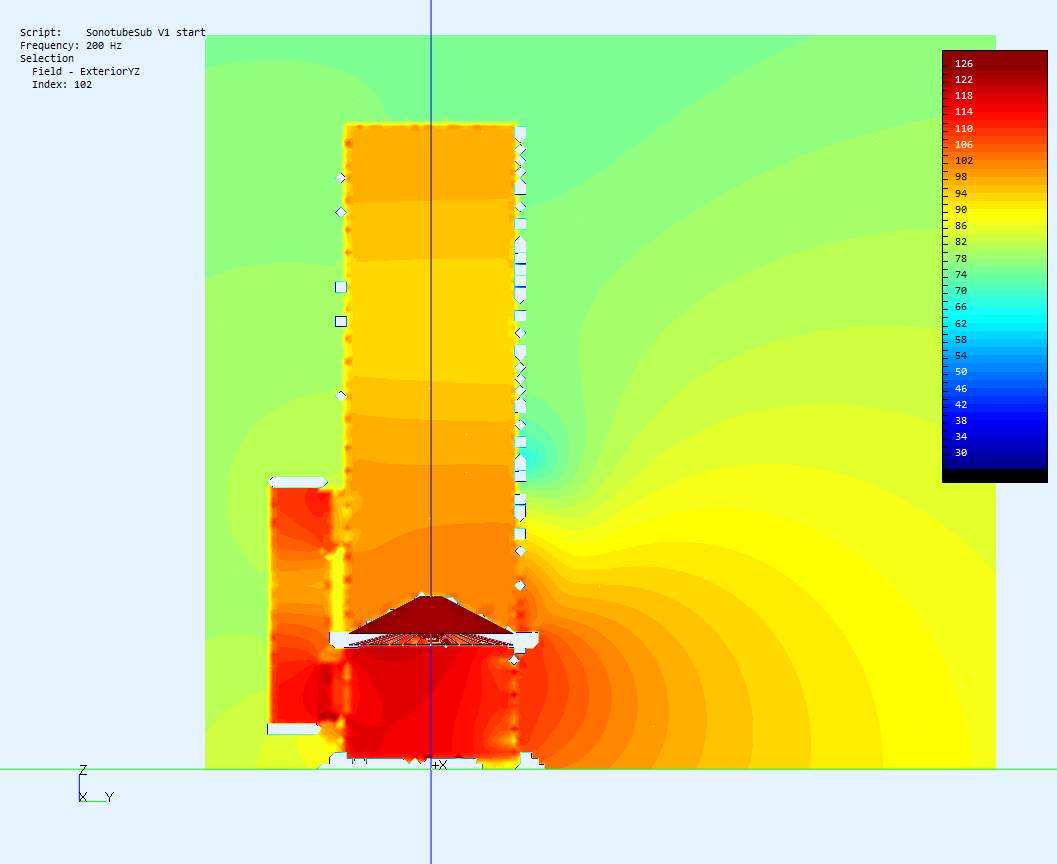This screenshot has height=864, width=1057.
Task: Click the dark red speaker cone in the tube
Action: point(432,615)
